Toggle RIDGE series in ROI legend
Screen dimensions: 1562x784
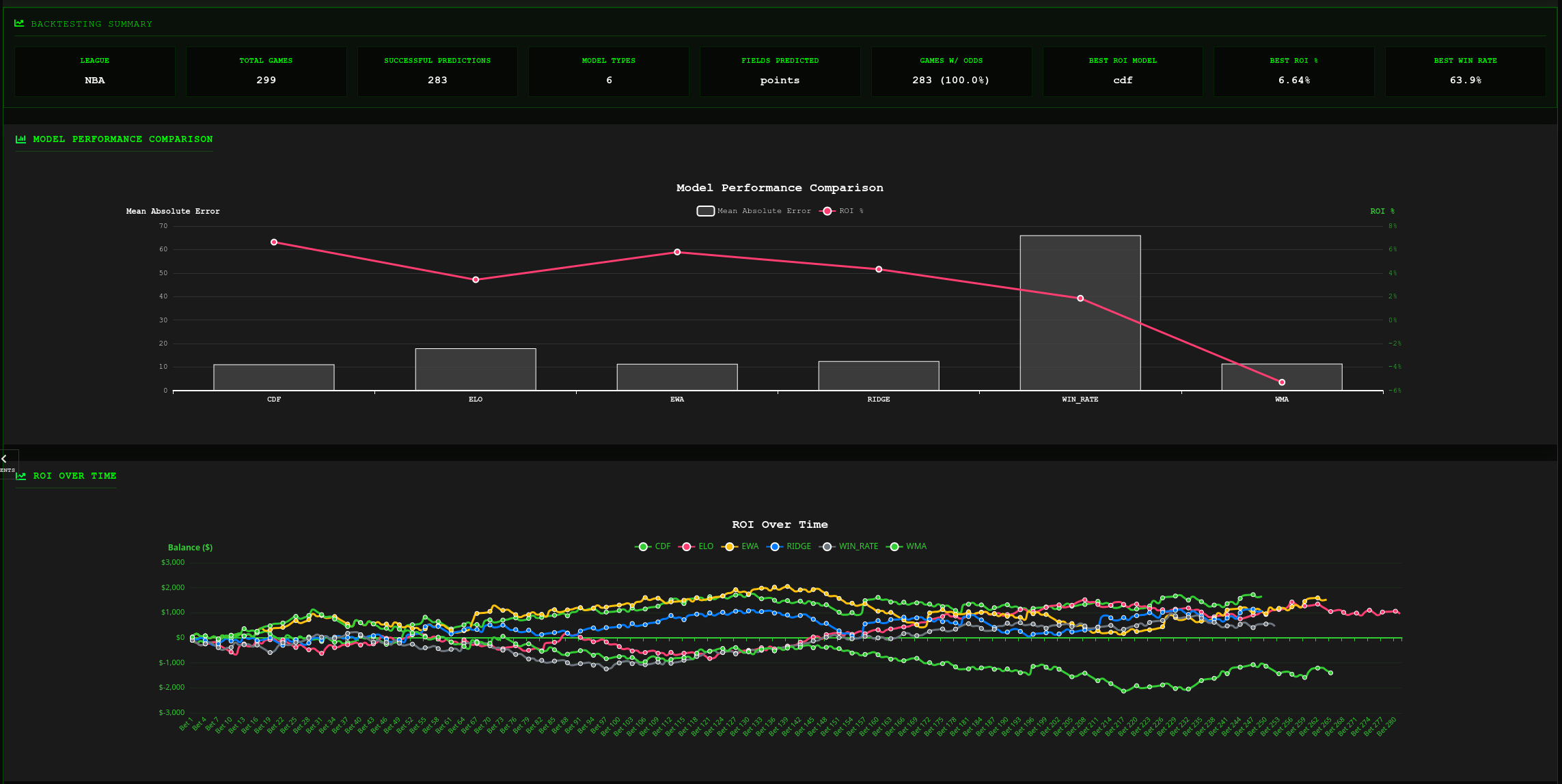tap(789, 546)
